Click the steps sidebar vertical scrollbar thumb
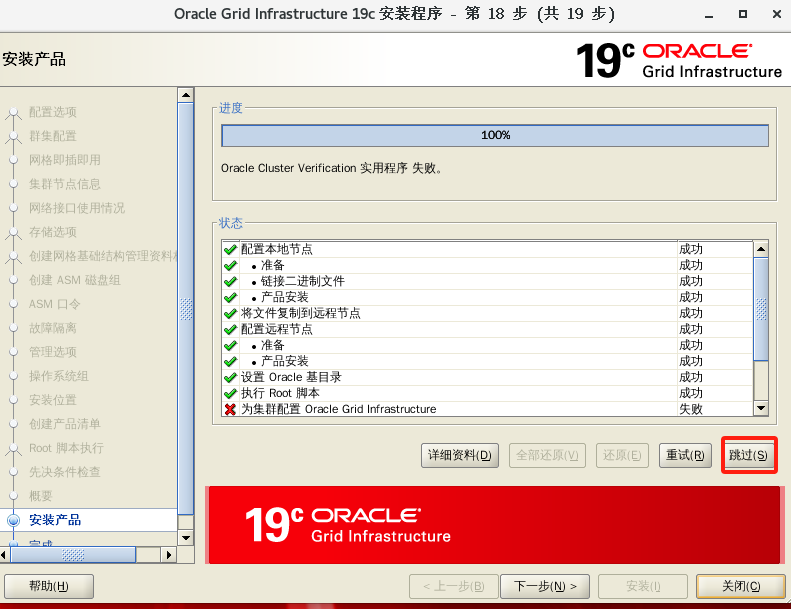This screenshot has width=791, height=609. pos(186,309)
